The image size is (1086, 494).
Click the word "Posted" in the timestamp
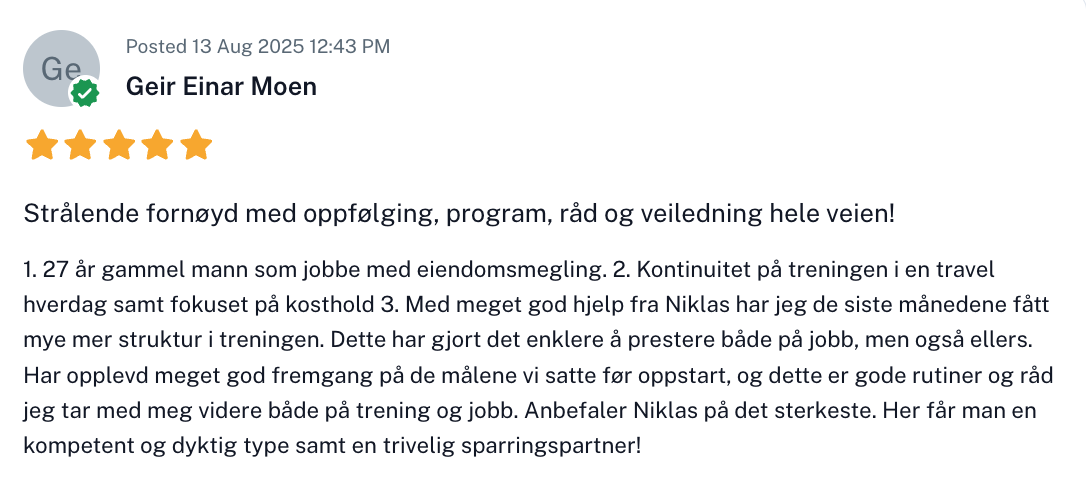(x=155, y=46)
